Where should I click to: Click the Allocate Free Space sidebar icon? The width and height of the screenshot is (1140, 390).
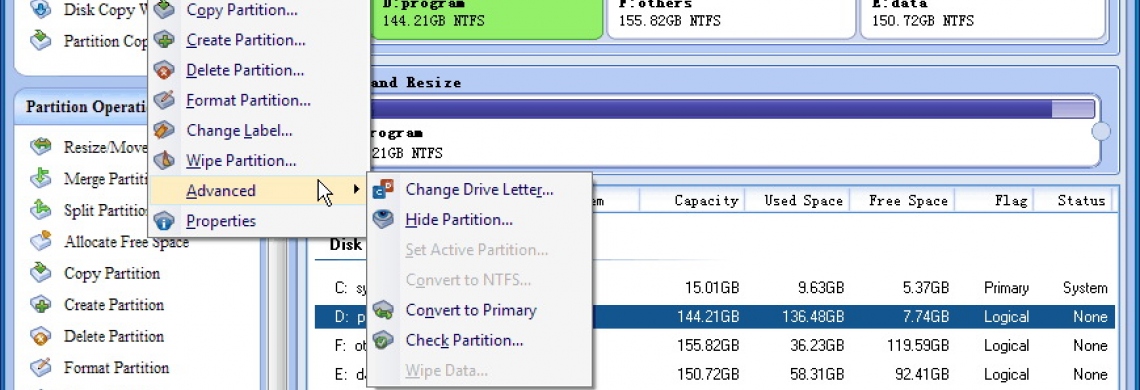tap(41, 241)
